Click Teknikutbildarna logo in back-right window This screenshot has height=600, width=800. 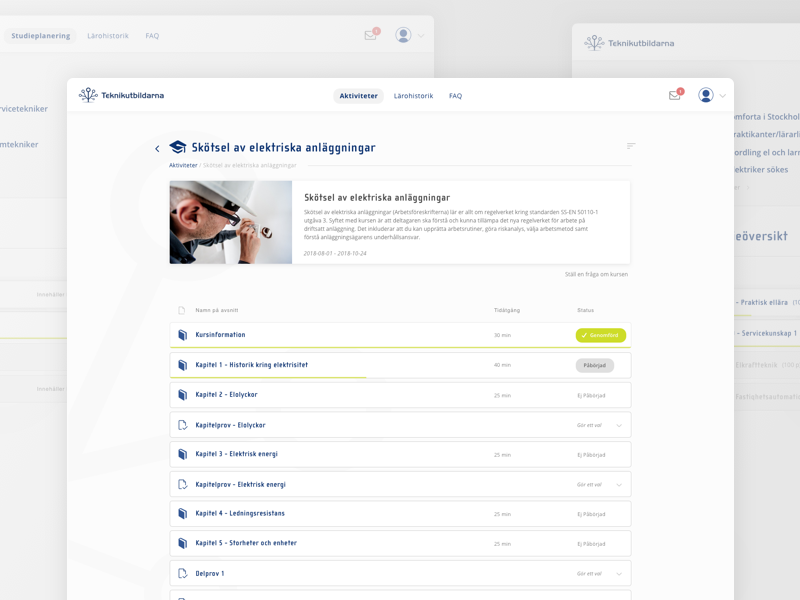630,43
